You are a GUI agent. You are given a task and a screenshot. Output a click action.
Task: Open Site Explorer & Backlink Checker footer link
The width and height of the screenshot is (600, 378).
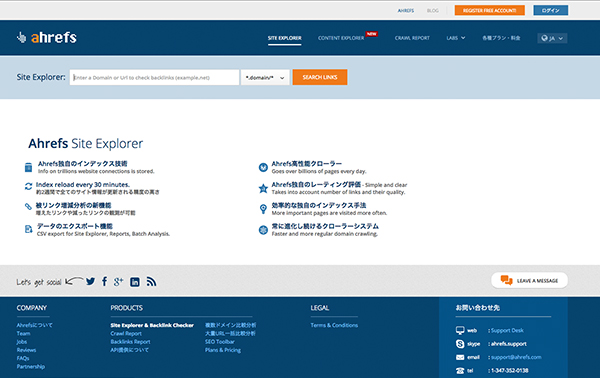(152, 325)
